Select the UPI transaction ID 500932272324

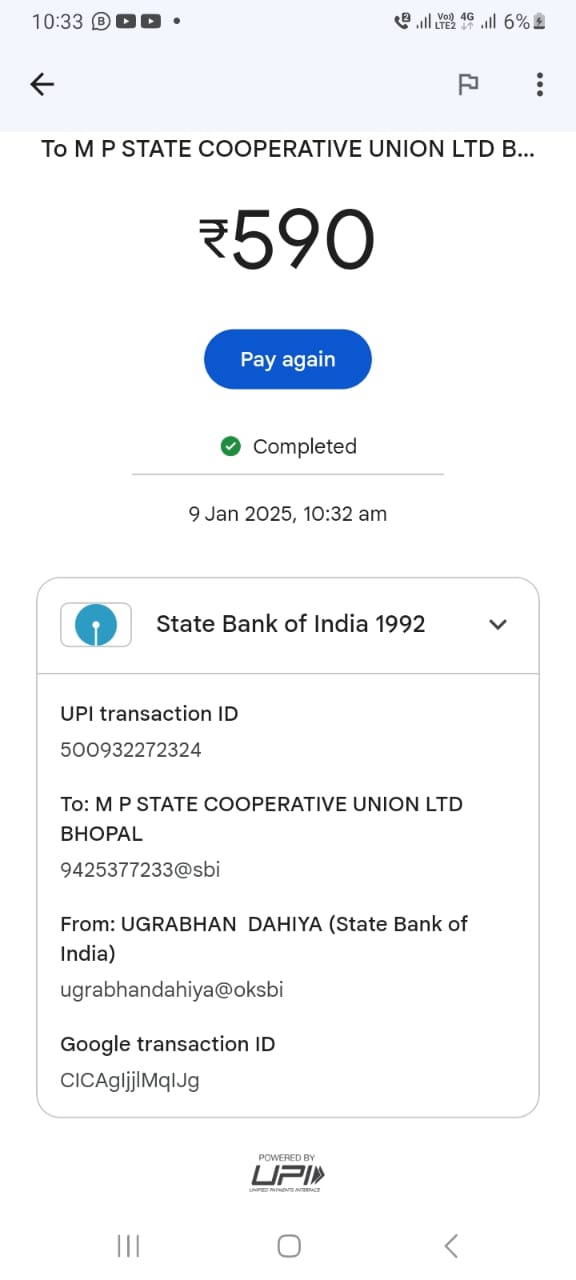pyautogui.click(x=131, y=750)
